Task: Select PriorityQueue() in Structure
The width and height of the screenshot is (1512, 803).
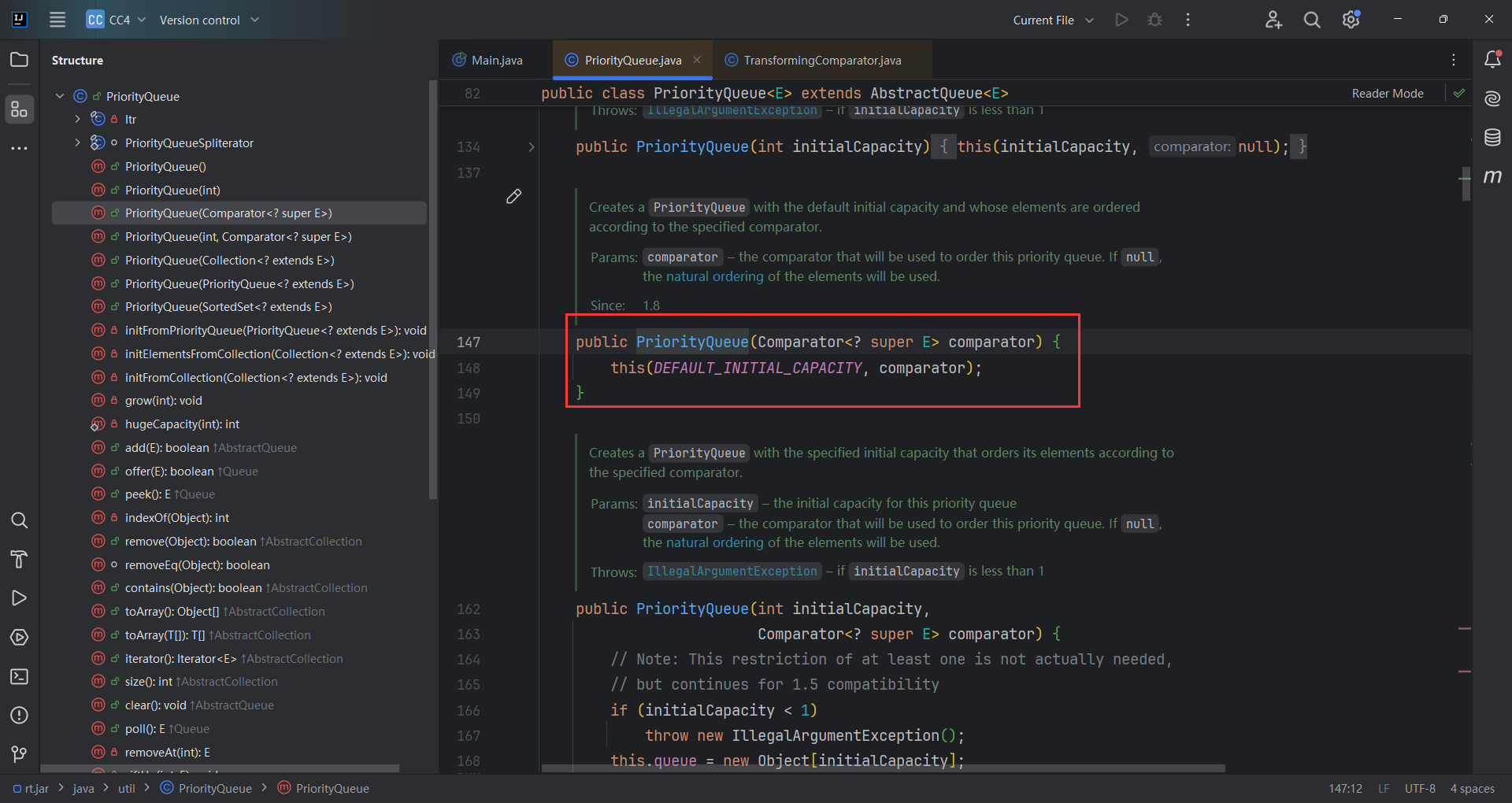Action: click(165, 166)
